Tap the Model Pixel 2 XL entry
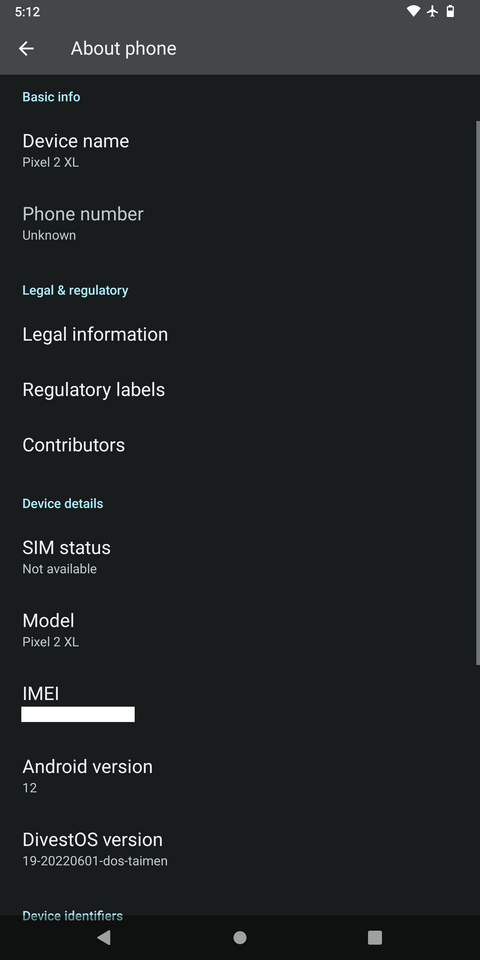Image resolution: width=480 pixels, height=960 pixels. click(238, 630)
